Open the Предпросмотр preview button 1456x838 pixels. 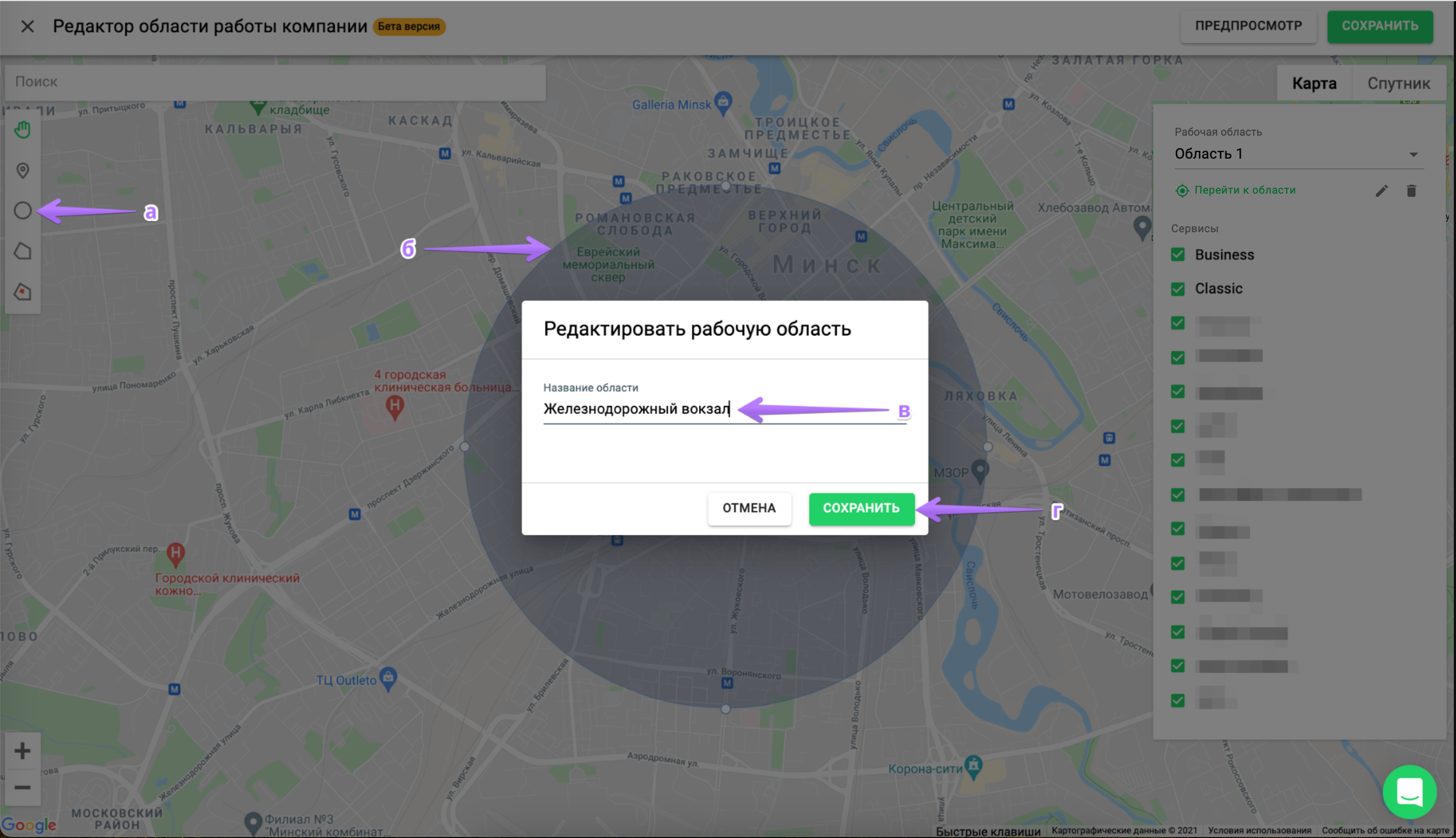point(1248,26)
